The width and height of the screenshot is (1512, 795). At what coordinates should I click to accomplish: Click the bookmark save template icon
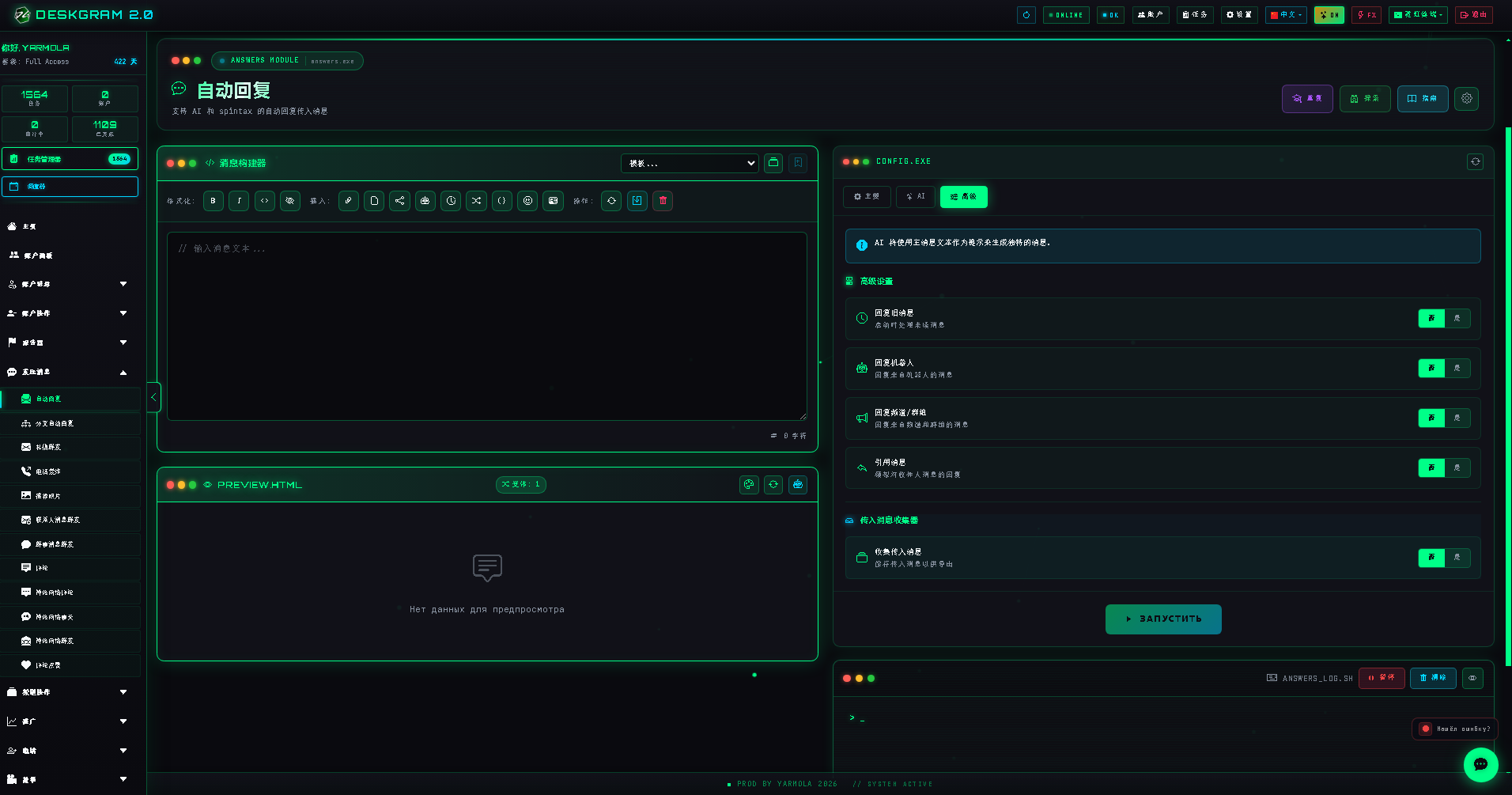[x=798, y=163]
